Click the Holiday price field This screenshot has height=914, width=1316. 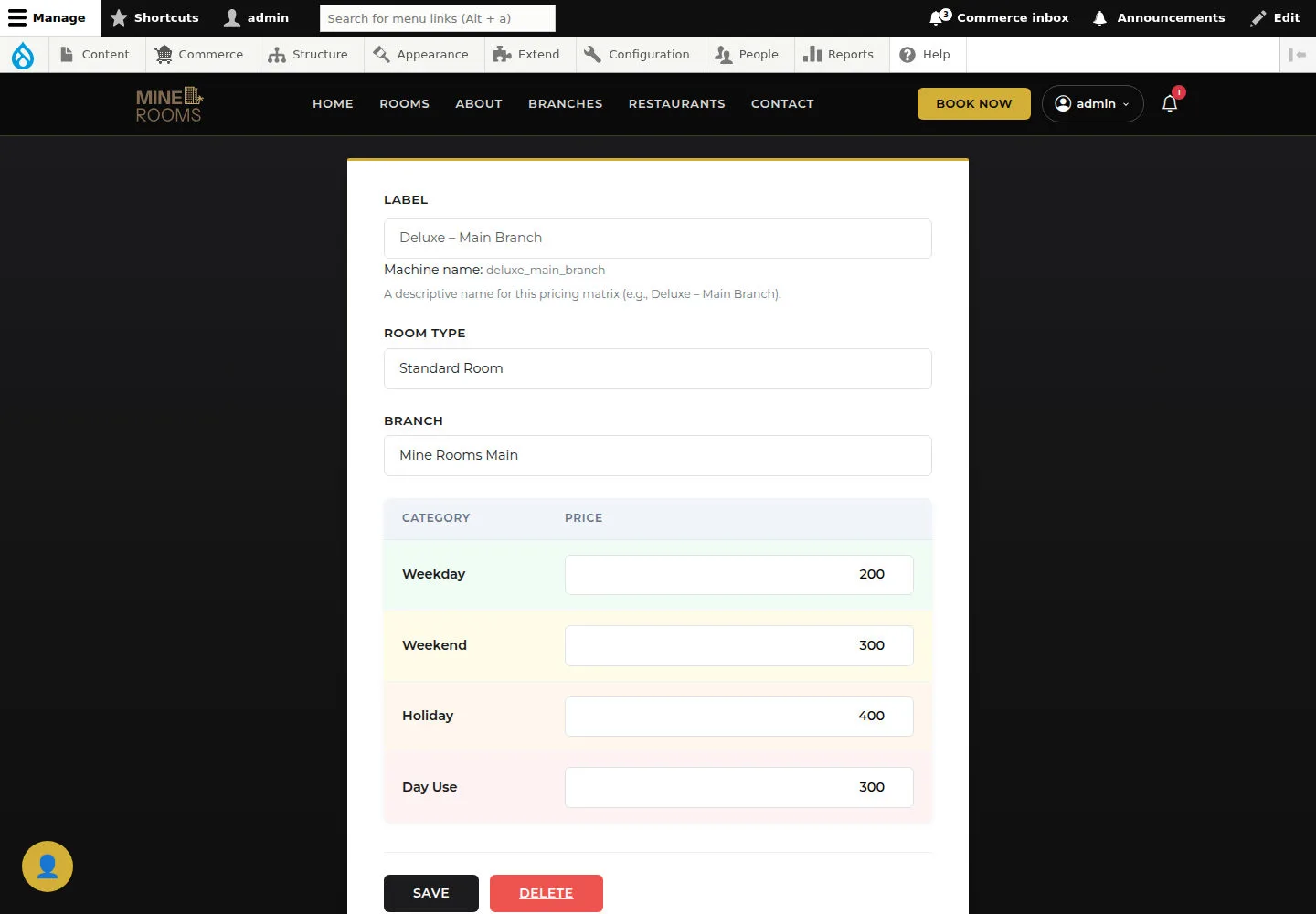(739, 717)
